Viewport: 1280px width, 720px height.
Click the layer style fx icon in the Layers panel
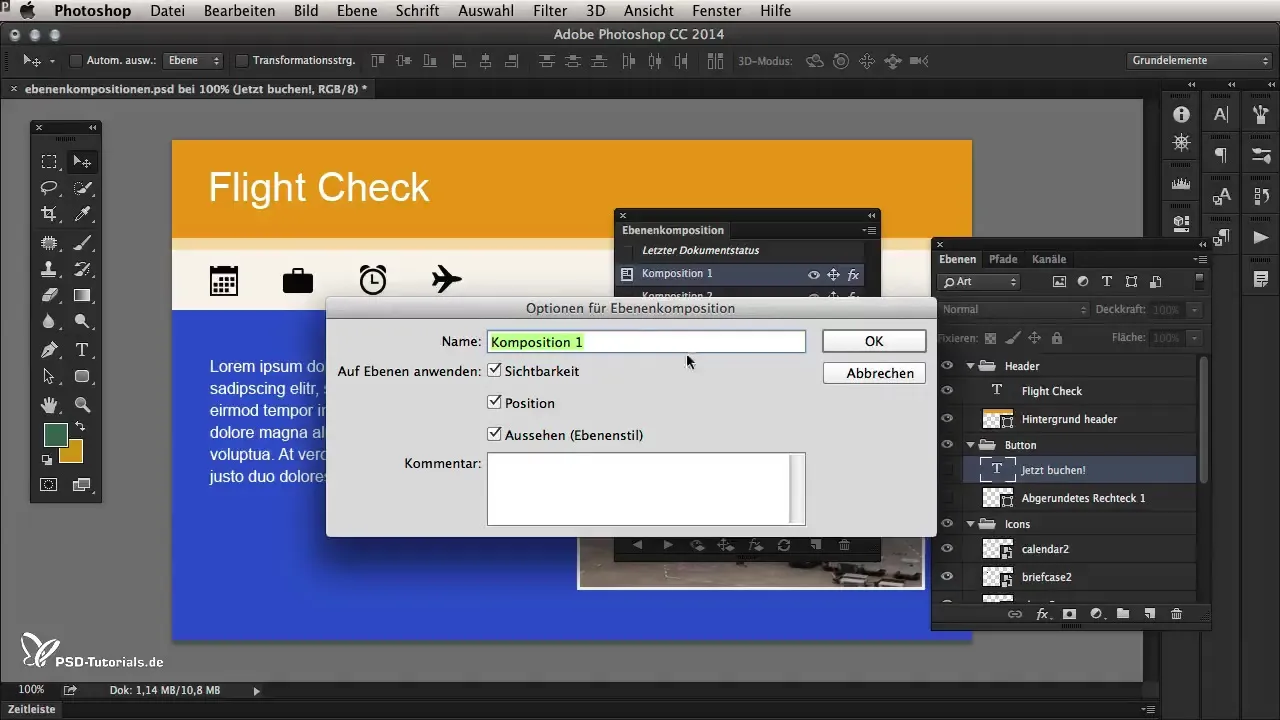1042,614
